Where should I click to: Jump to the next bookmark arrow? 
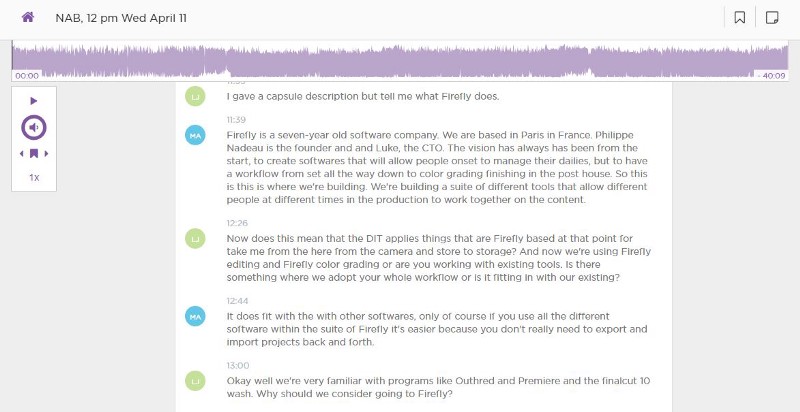46,153
